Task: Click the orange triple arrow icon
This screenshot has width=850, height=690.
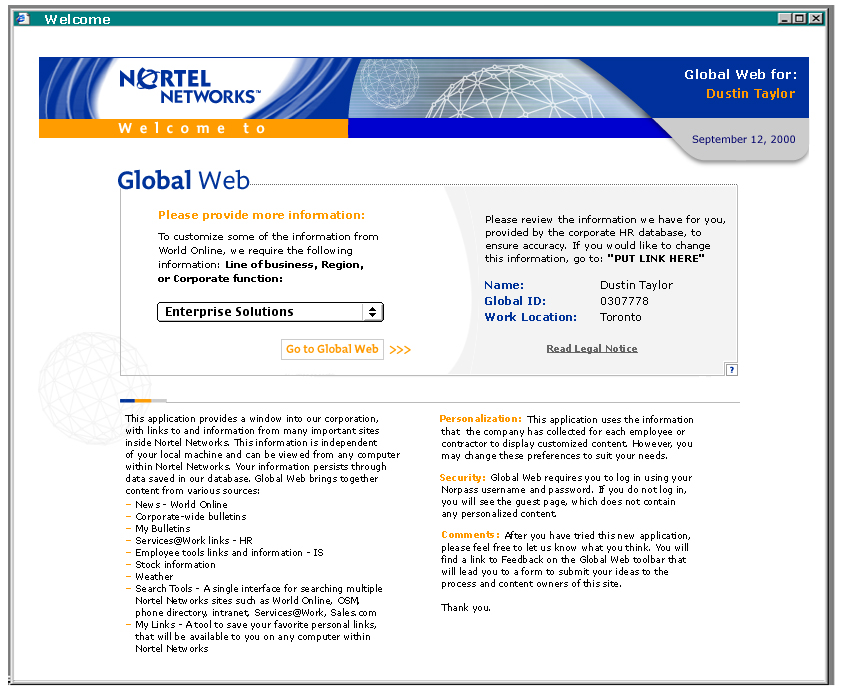Action: coord(400,350)
